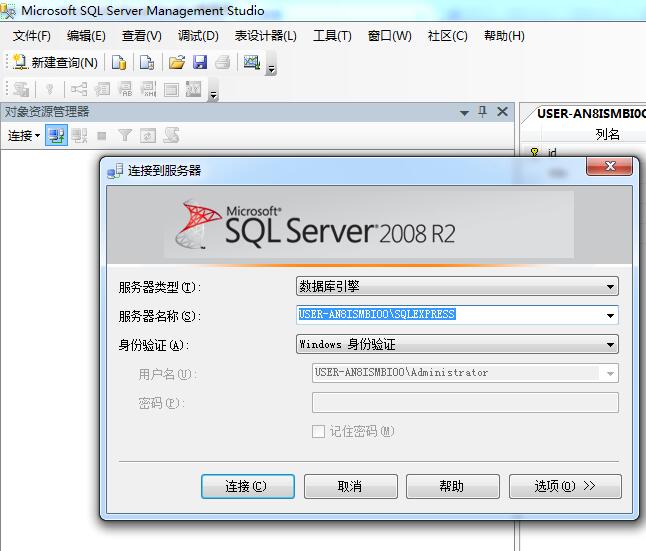This screenshot has width=646, height=551.
Task: Expand the standard toolbar overflow arrow
Action: (271, 70)
